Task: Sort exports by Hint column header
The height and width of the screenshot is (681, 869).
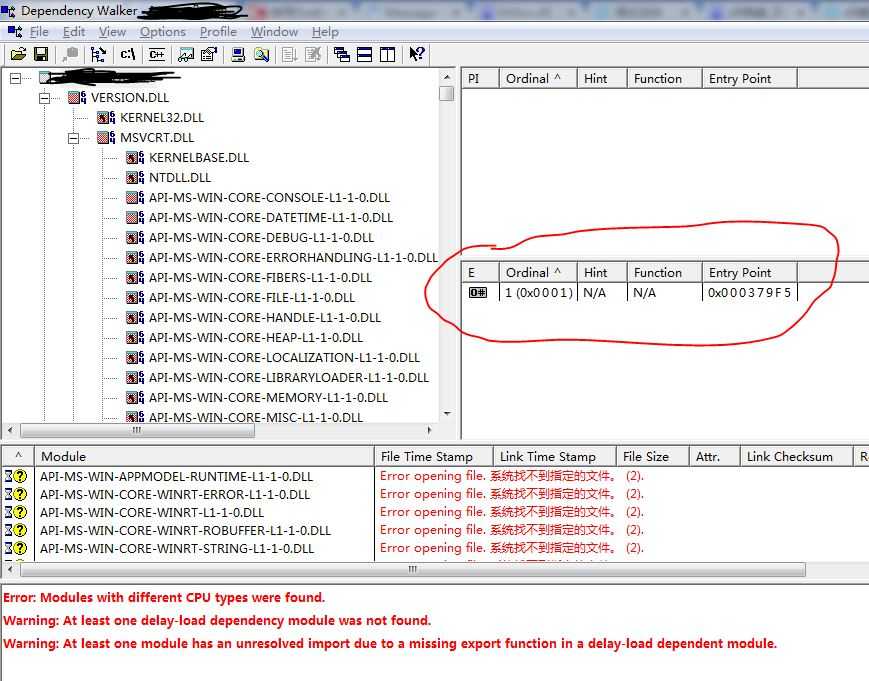Action: pos(602,273)
